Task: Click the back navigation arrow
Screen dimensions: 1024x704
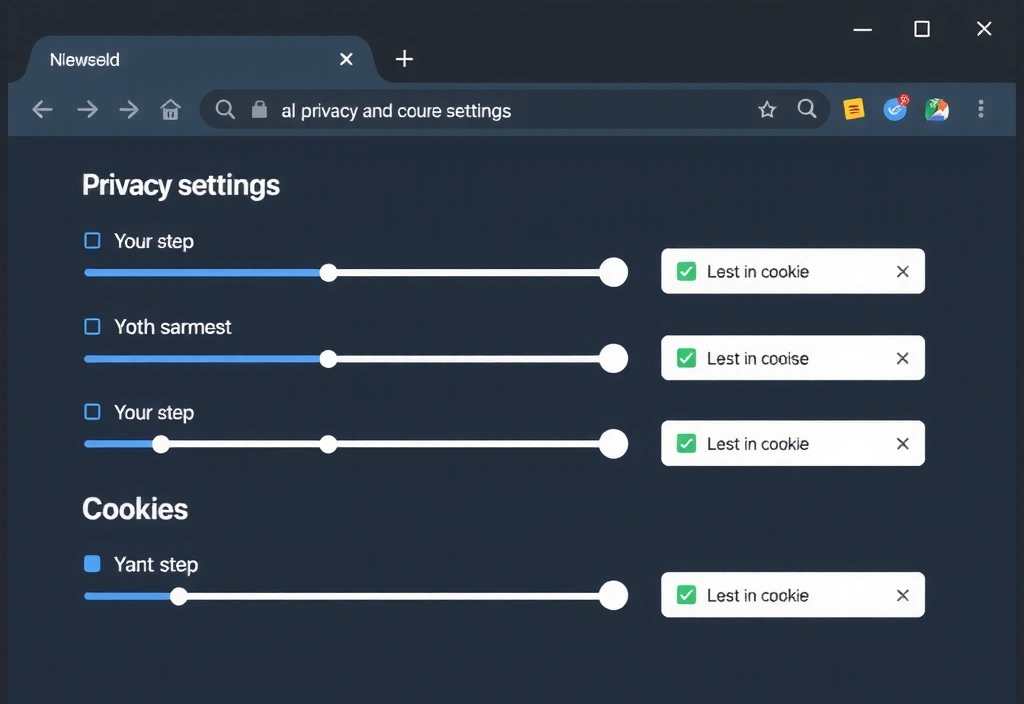Action: pyautogui.click(x=42, y=110)
